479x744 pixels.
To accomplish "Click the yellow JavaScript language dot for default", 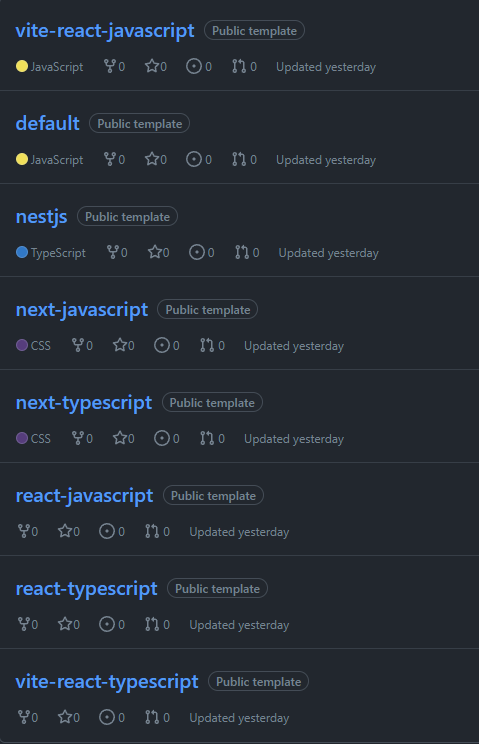I will tap(22, 159).
